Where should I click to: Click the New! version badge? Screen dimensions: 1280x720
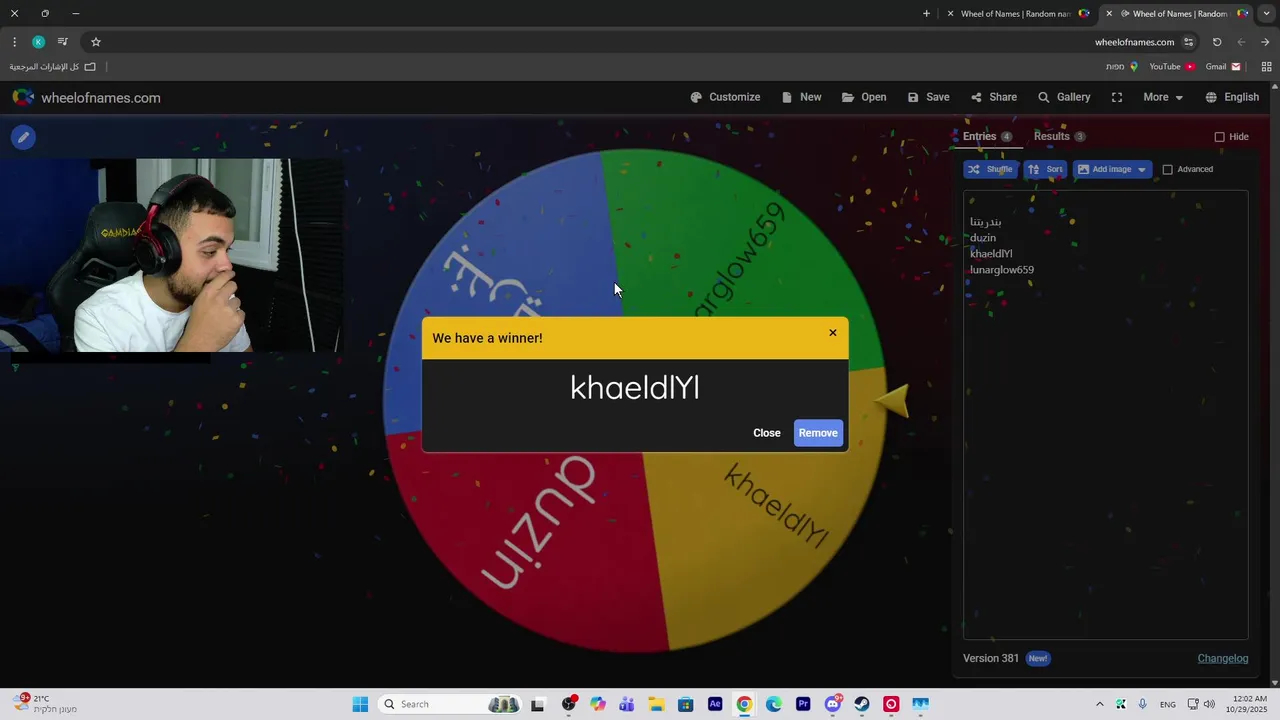point(1038,658)
